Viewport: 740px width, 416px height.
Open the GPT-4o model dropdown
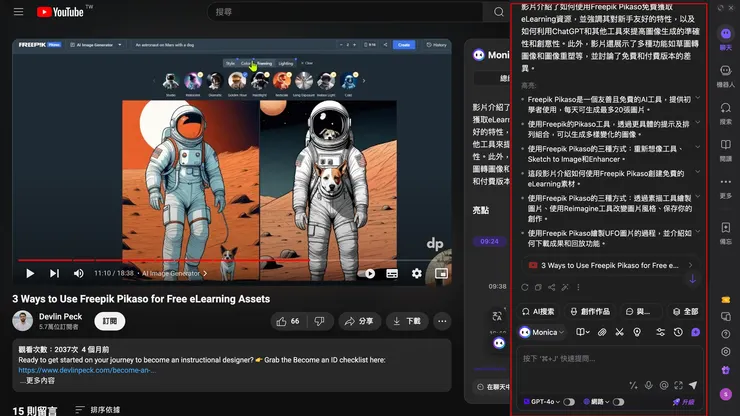point(541,402)
